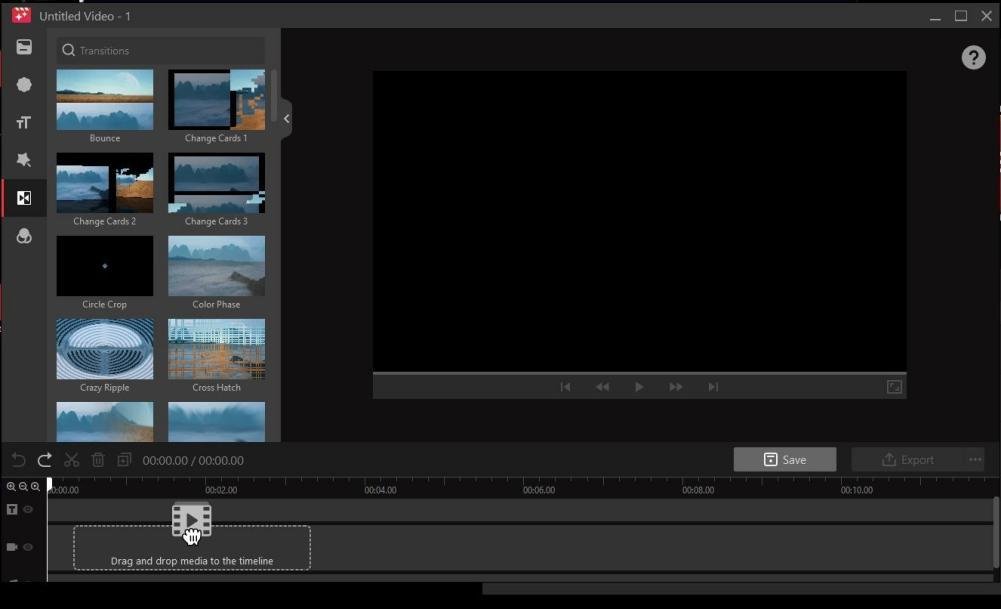Open the Effects (star) sidebar tab

(x=24, y=160)
